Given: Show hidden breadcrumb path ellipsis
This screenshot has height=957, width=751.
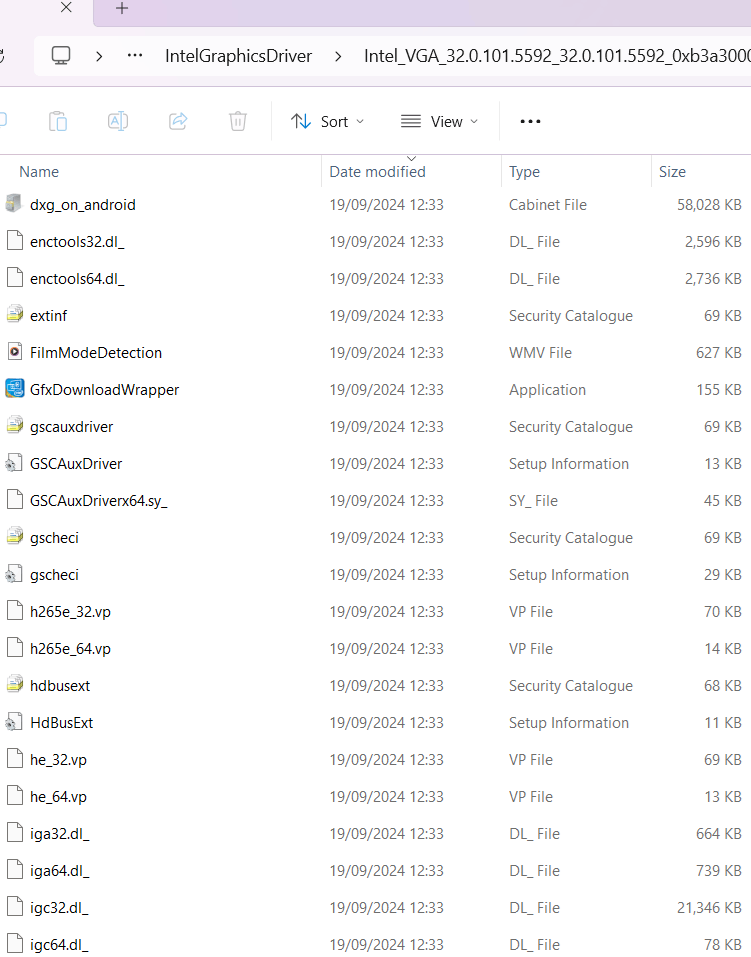Looking at the screenshot, I should tap(135, 56).
